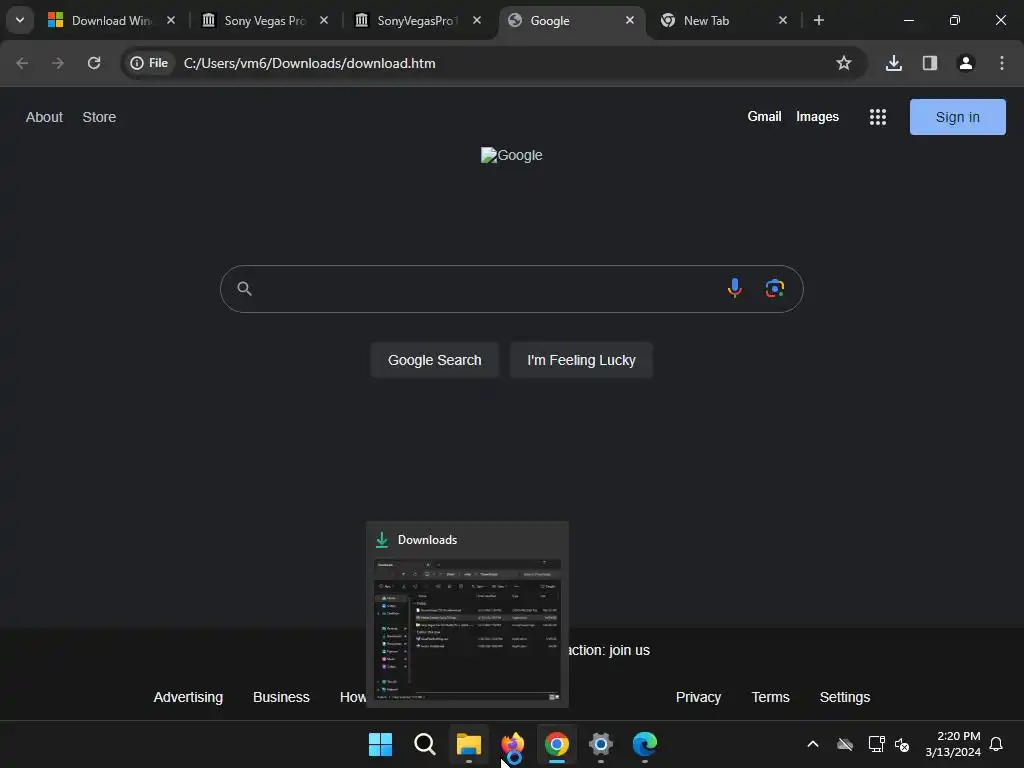This screenshot has height=768, width=1024.
Task: Open Business footer link
Action: tap(281, 697)
